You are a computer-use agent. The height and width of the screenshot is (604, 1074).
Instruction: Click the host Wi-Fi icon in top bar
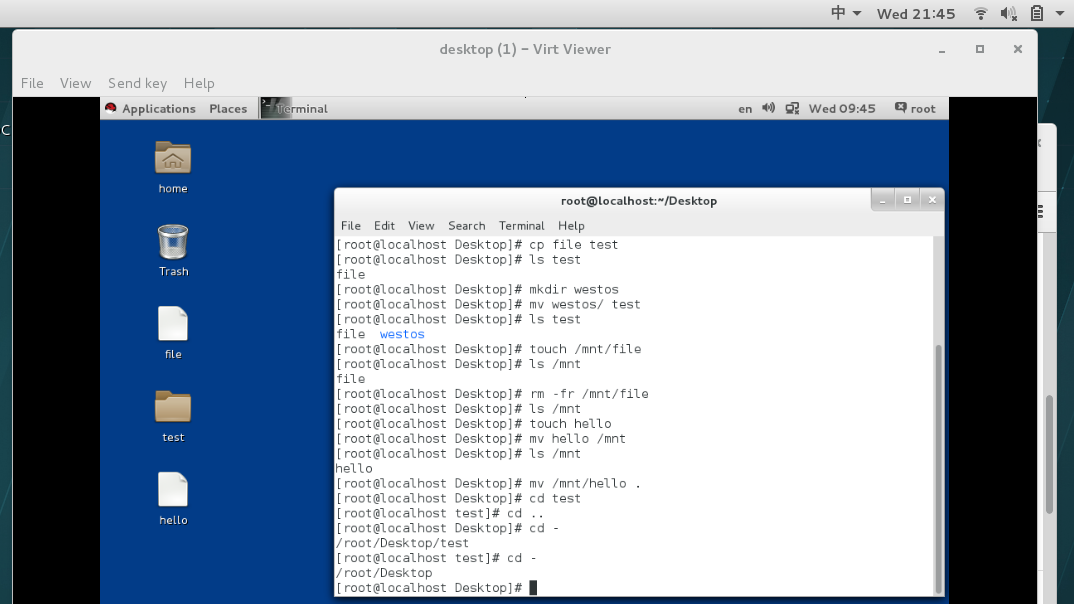coord(981,14)
